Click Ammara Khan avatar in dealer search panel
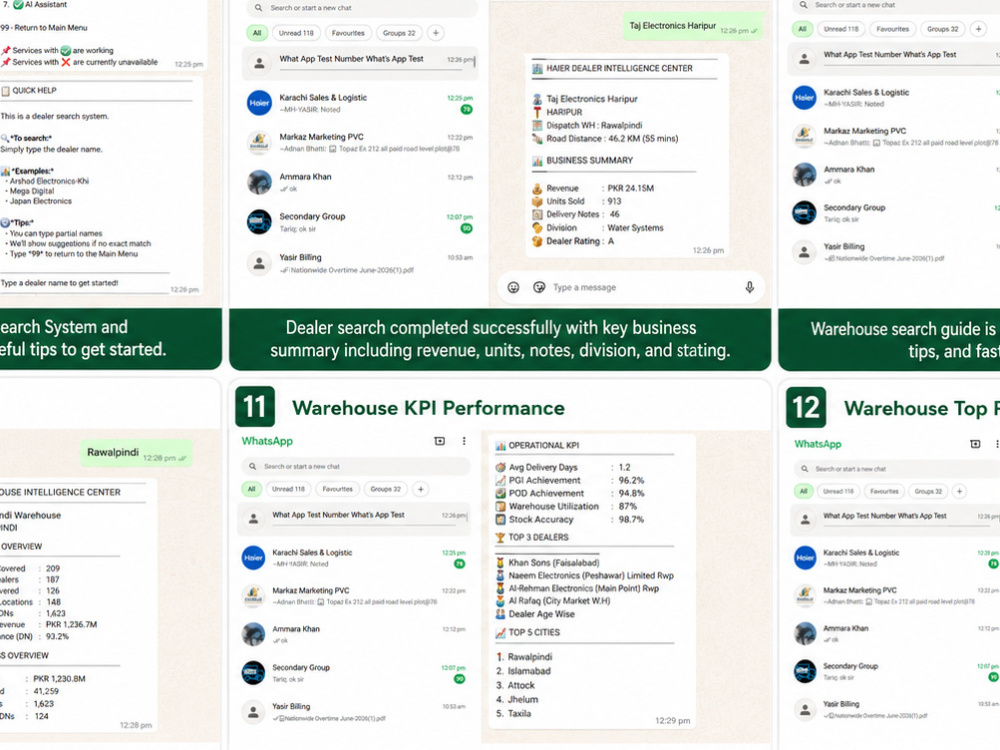The width and height of the screenshot is (1000, 750). (259, 182)
